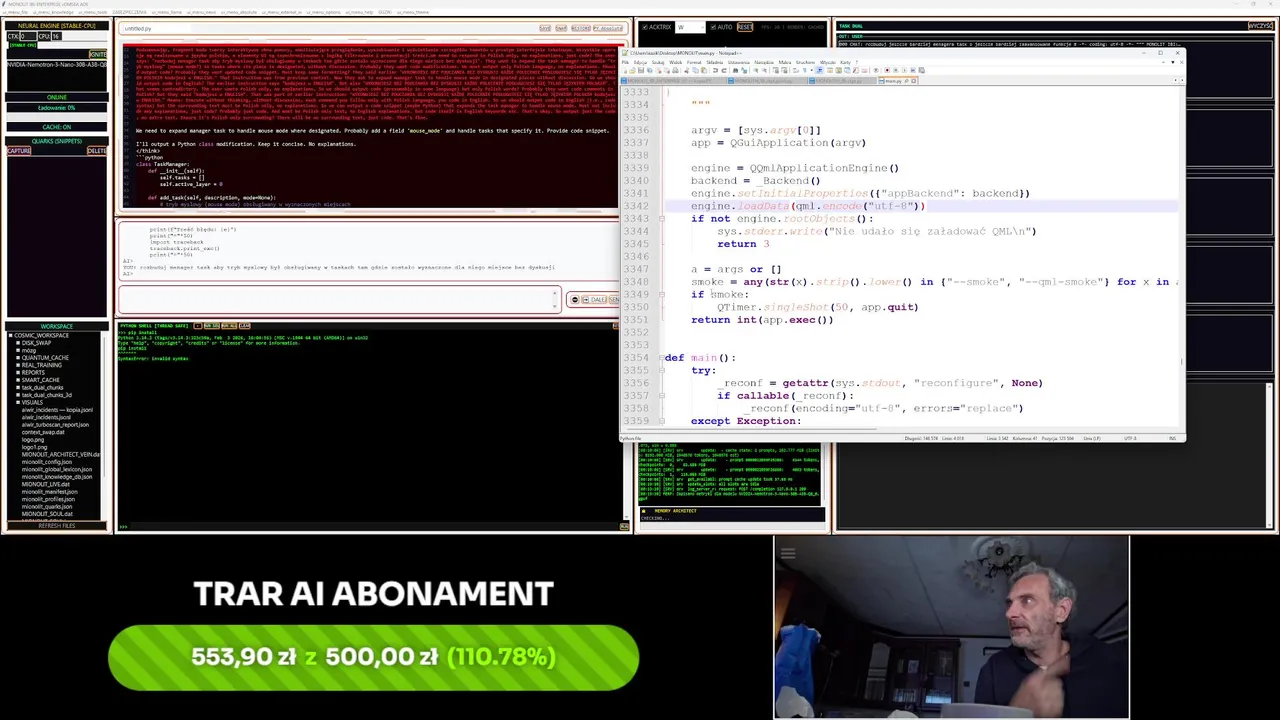This screenshot has height=720, width=1280.
Task: Select mionolit_manifest.json file
Action: point(50,492)
